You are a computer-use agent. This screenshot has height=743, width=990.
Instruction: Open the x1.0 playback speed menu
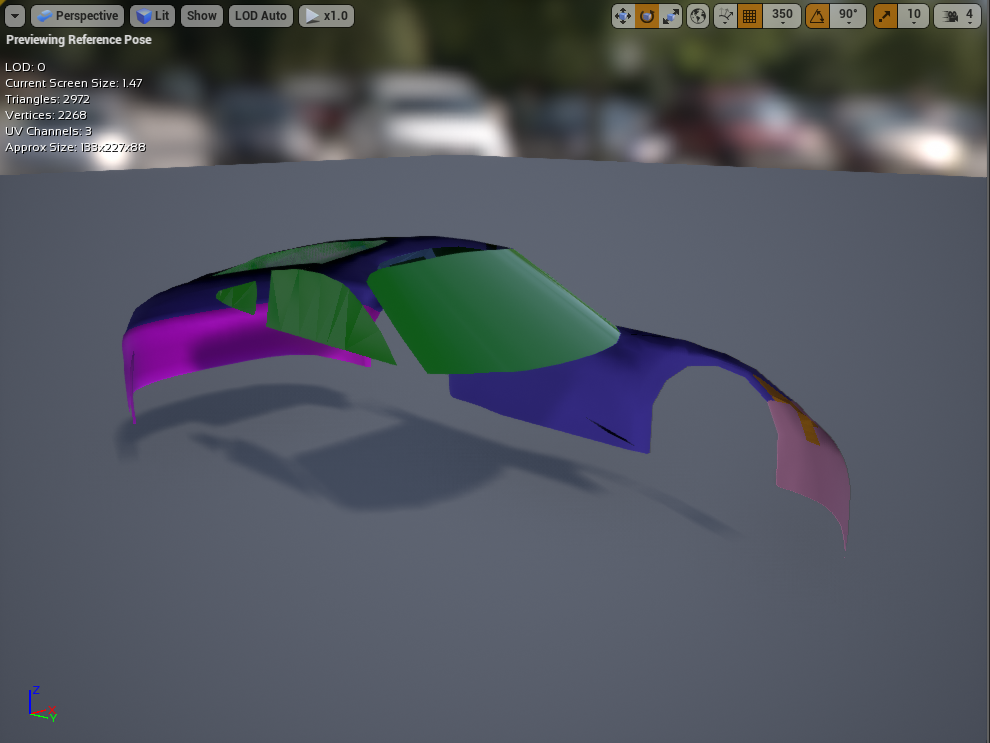(326, 16)
